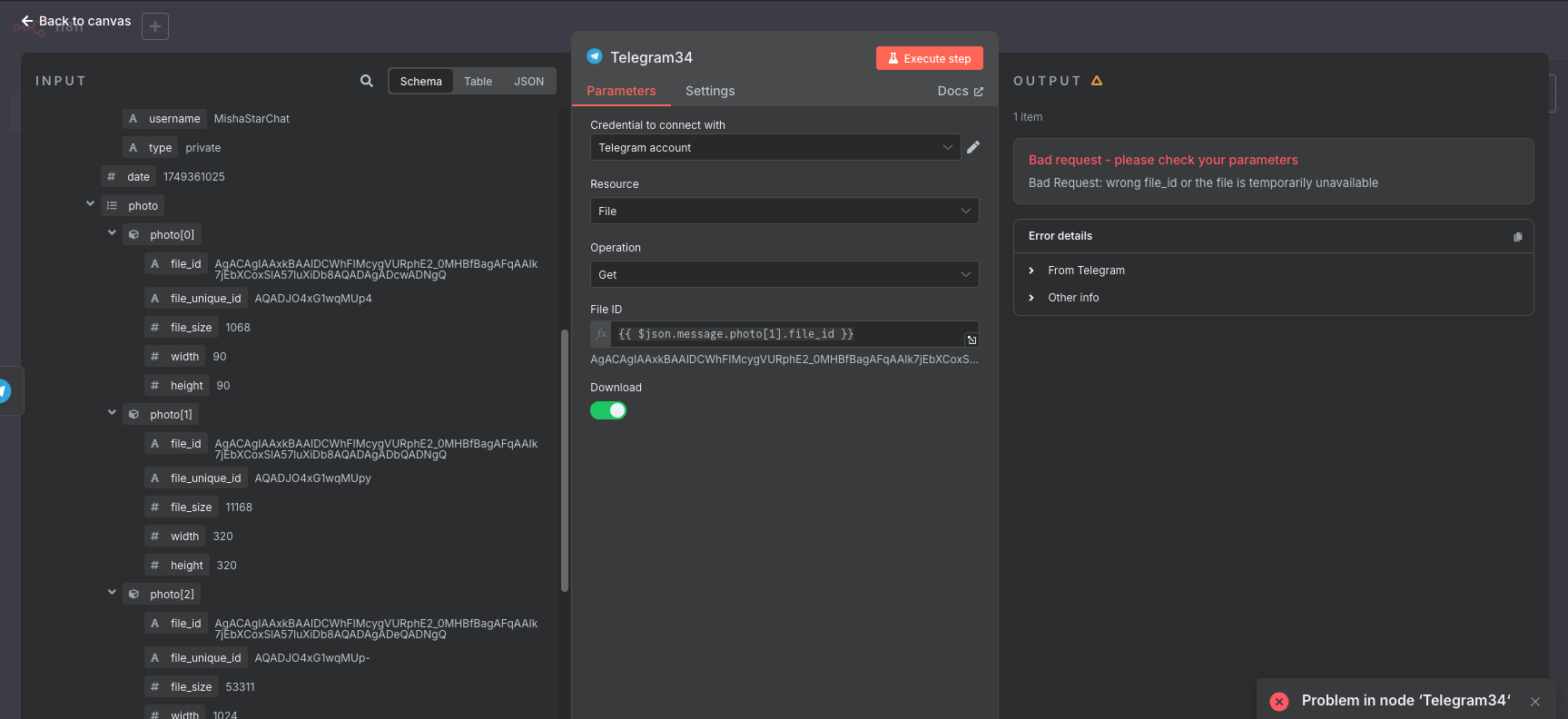Click the File ID expression input field
1568x719 pixels.
tap(786, 334)
